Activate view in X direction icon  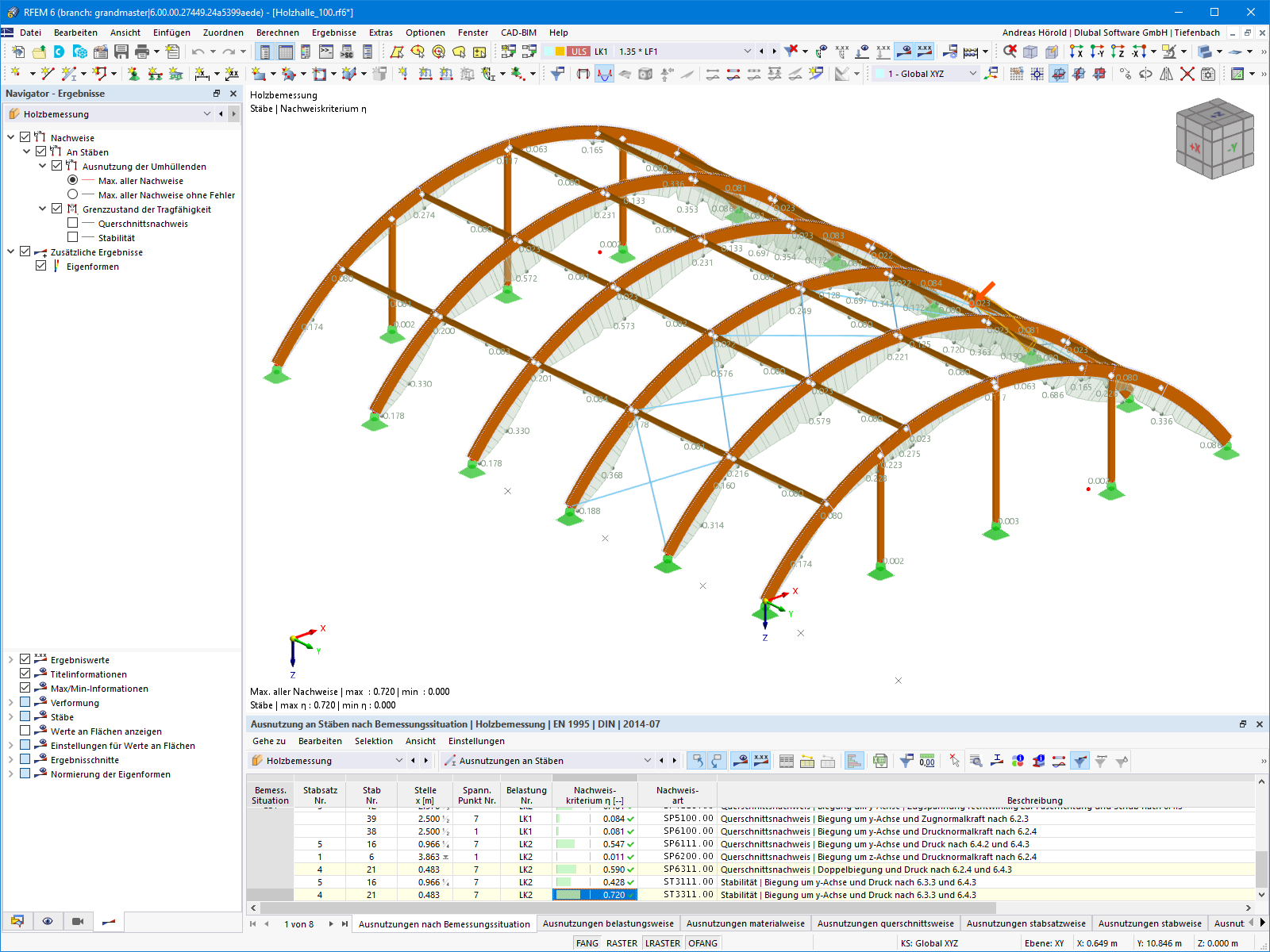1076,52
